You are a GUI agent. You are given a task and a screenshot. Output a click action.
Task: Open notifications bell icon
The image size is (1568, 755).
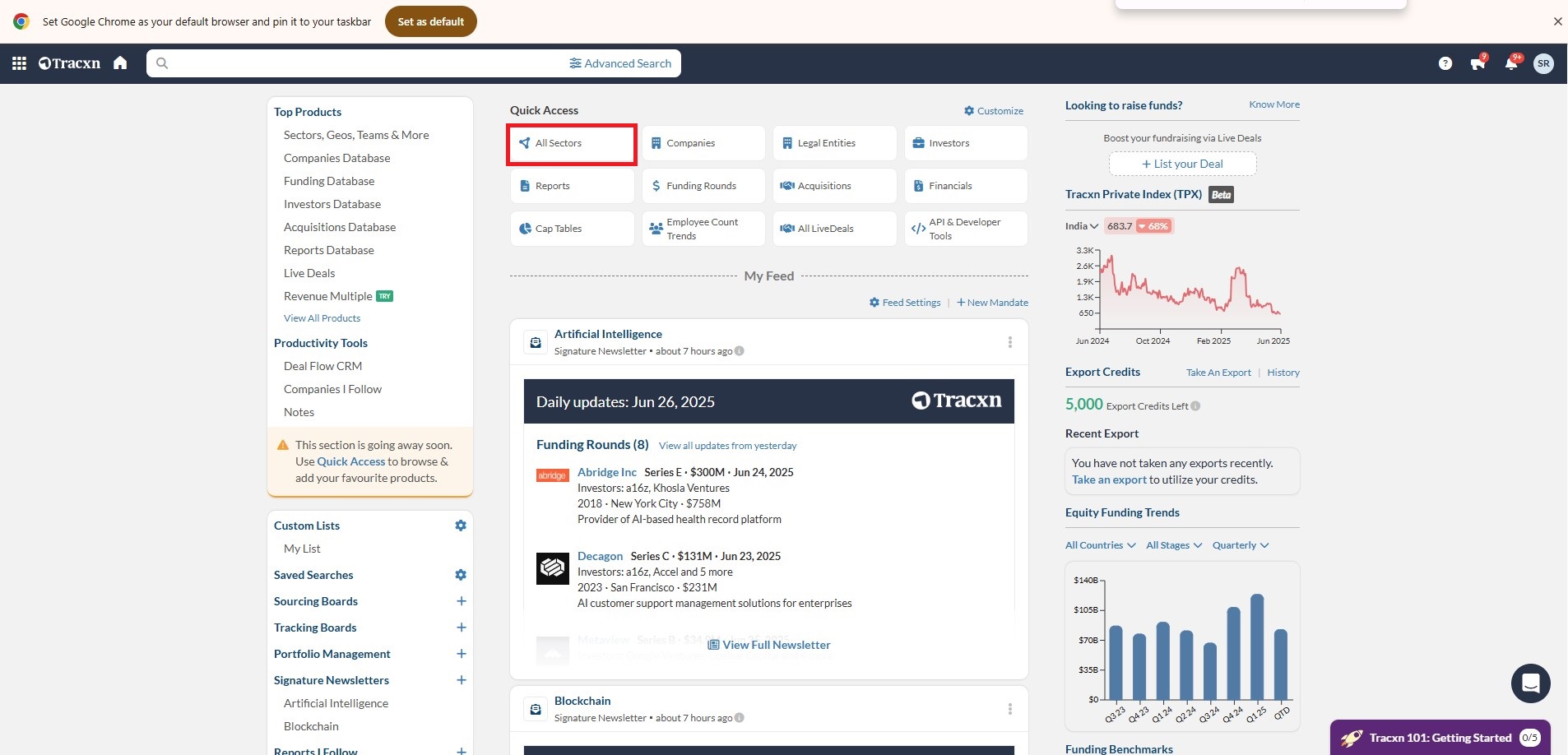coord(1510,63)
